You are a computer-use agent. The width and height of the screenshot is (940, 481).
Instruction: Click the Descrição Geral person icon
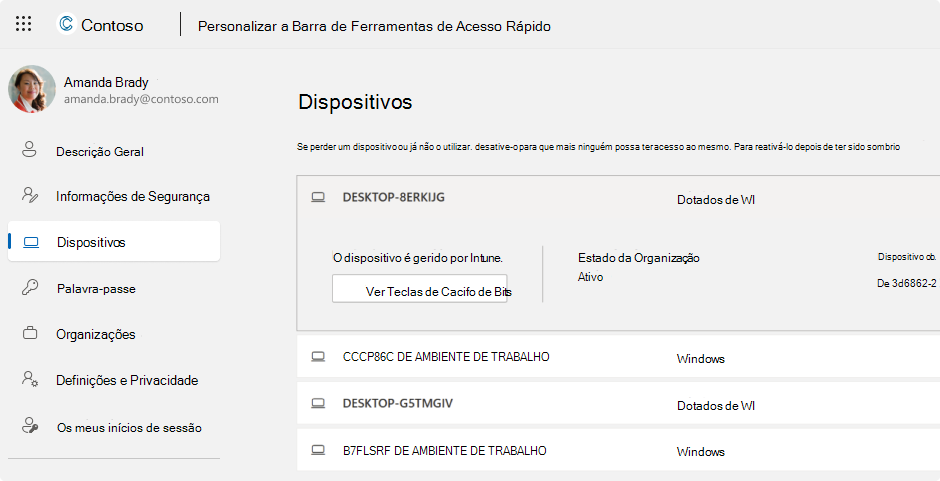(29, 149)
